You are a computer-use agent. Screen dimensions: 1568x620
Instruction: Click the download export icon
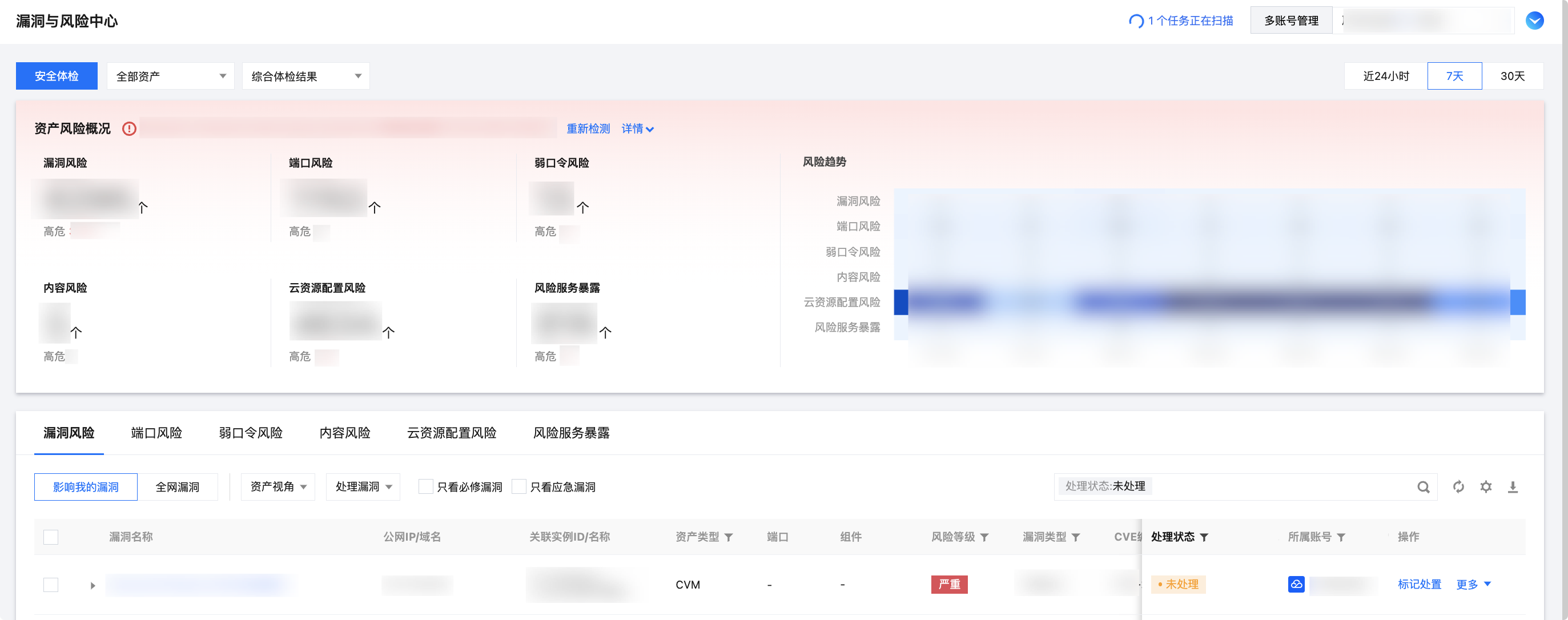(x=1512, y=487)
